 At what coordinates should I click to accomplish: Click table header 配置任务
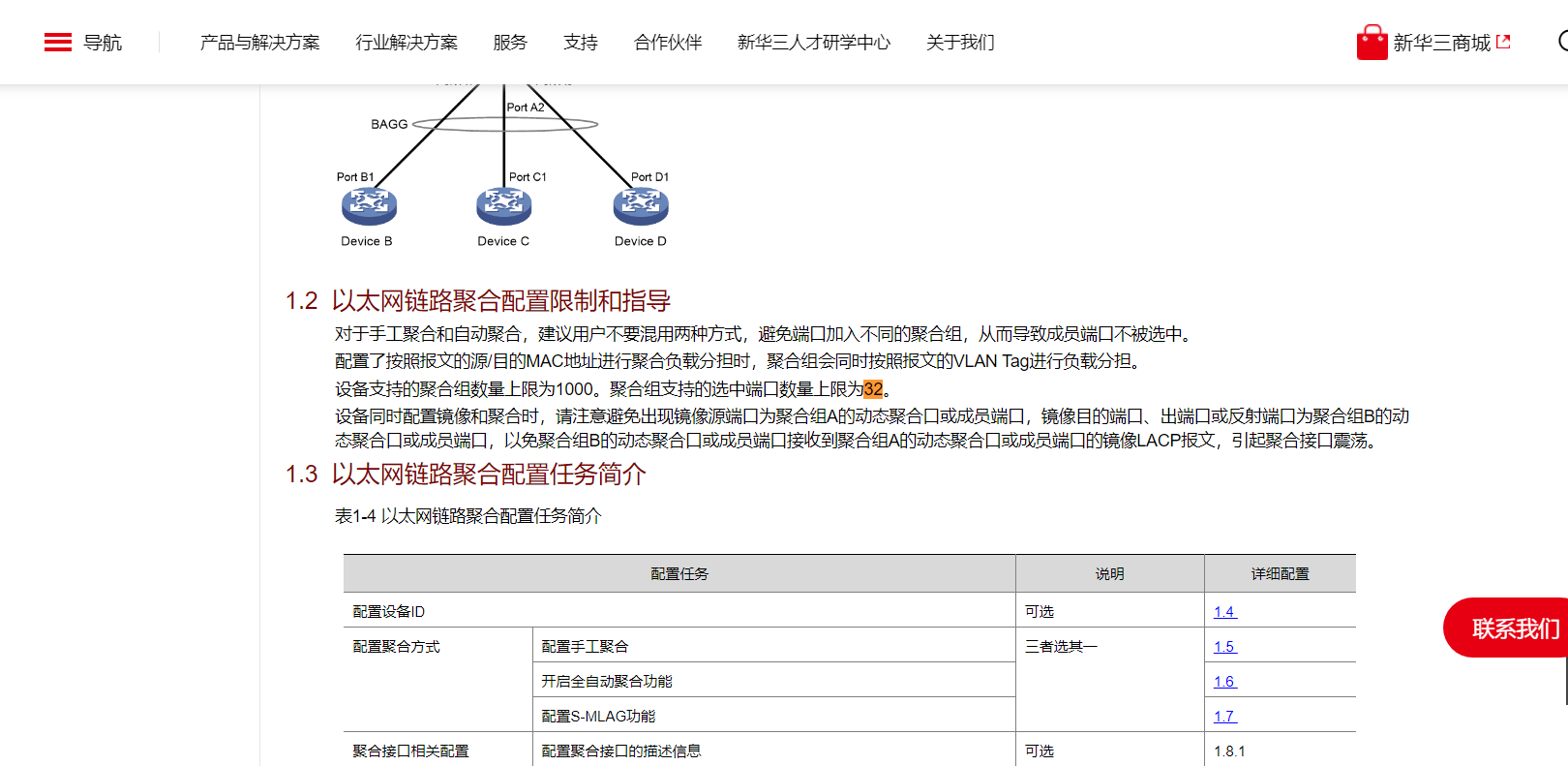click(x=679, y=574)
